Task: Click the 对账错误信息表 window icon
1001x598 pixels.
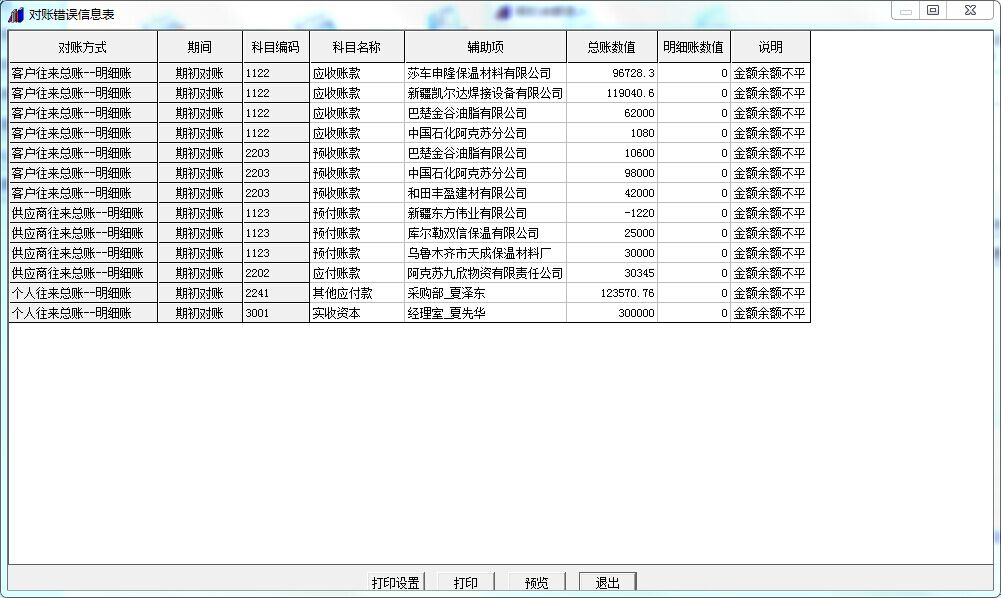Action: (x=16, y=14)
